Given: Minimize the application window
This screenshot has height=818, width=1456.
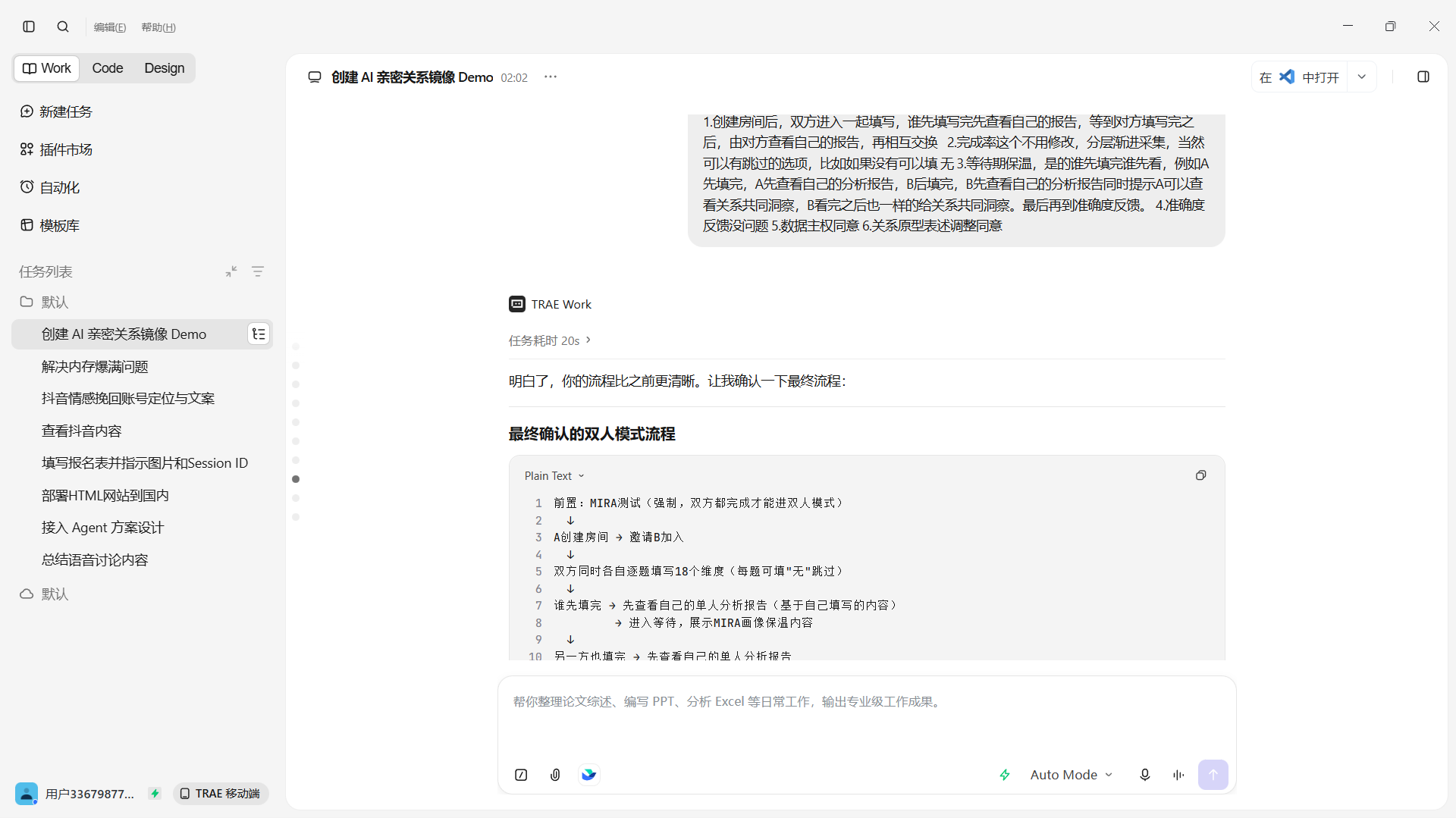Looking at the screenshot, I should point(1348,27).
